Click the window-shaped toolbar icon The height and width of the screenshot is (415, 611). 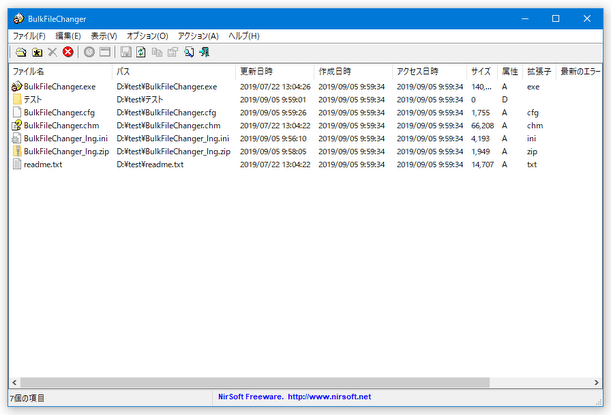click(x=105, y=52)
